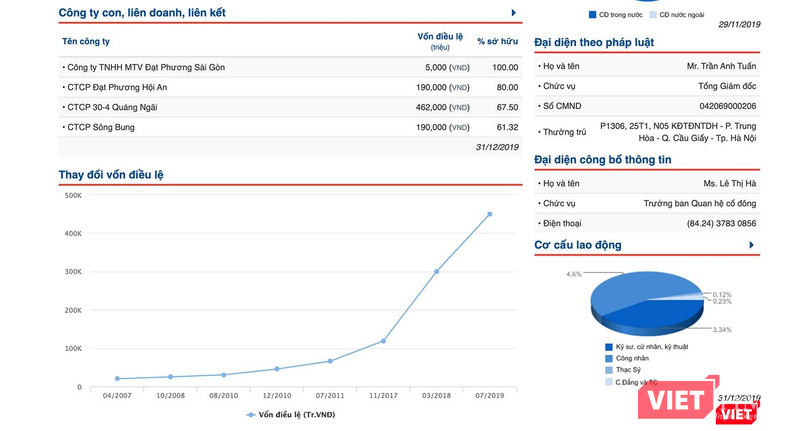Screen dimensions: 810x431
Task: Click the 03/2018 data point marker
Action: tap(436, 271)
